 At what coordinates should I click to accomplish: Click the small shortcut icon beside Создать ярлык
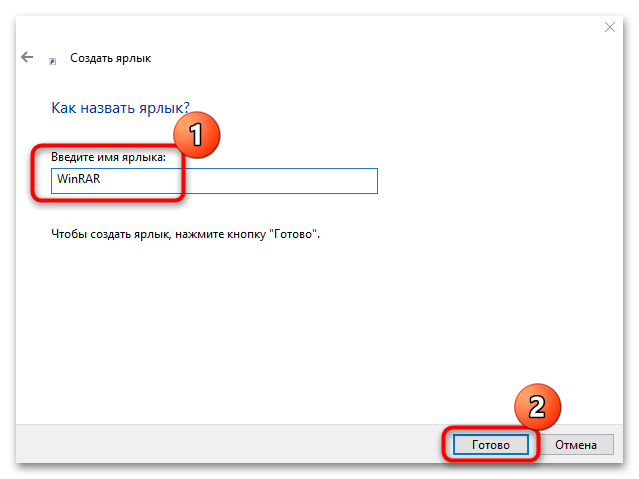[x=52, y=59]
